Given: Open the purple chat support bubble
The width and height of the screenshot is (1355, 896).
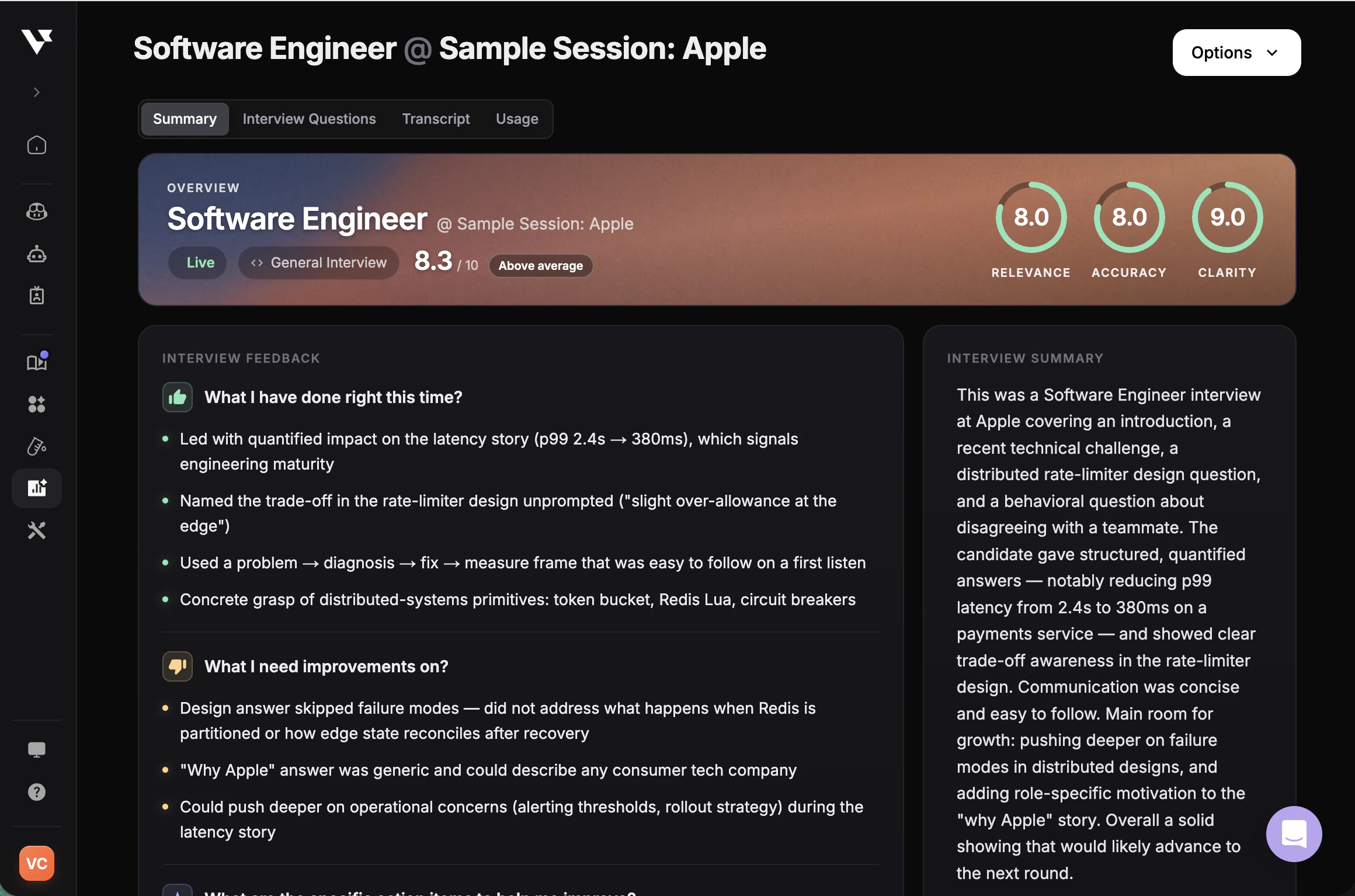Looking at the screenshot, I should pyautogui.click(x=1294, y=834).
